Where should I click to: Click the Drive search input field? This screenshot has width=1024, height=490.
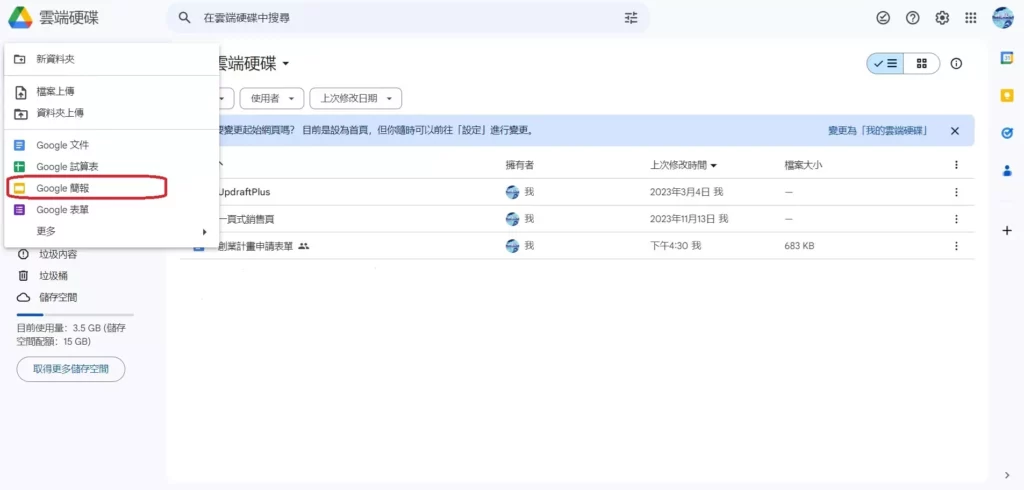tap(408, 18)
